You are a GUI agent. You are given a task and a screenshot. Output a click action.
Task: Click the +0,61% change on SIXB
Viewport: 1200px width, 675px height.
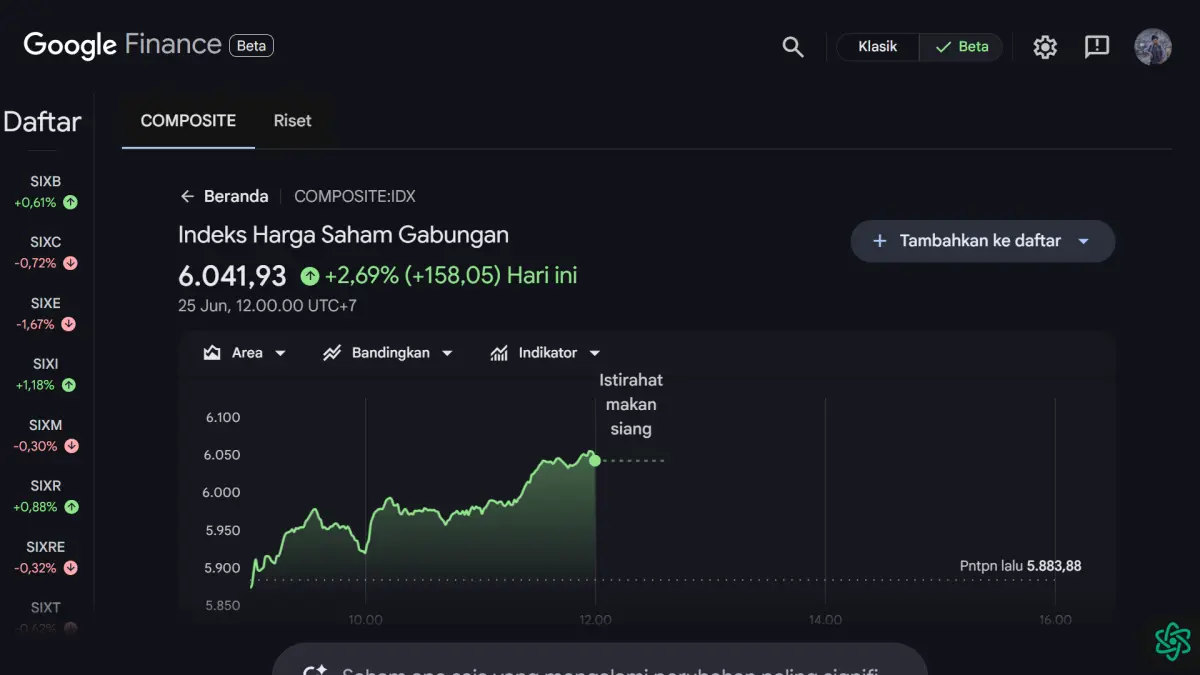click(x=35, y=202)
